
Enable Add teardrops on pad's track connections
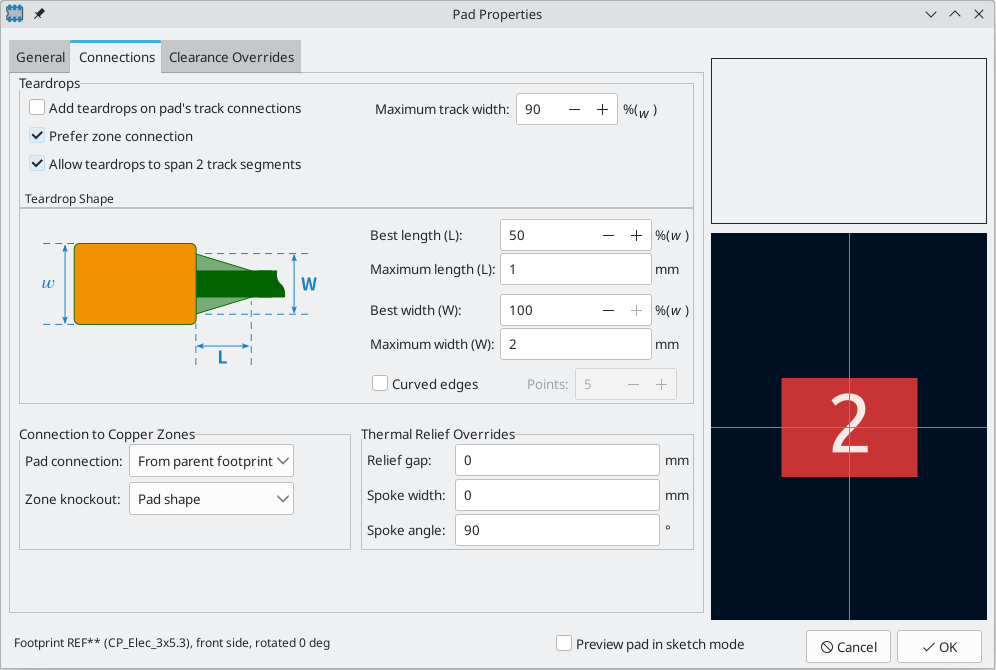[x=37, y=108]
